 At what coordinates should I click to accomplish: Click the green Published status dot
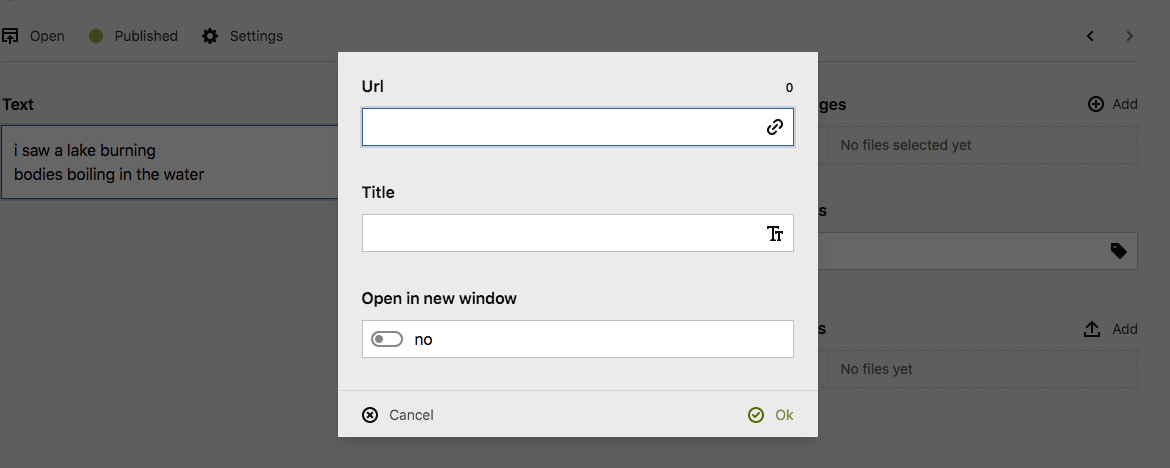click(97, 36)
